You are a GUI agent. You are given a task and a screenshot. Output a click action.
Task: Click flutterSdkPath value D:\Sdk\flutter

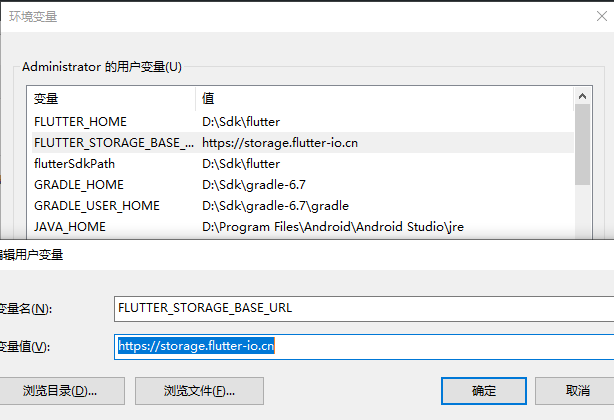[x=241, y=164]
